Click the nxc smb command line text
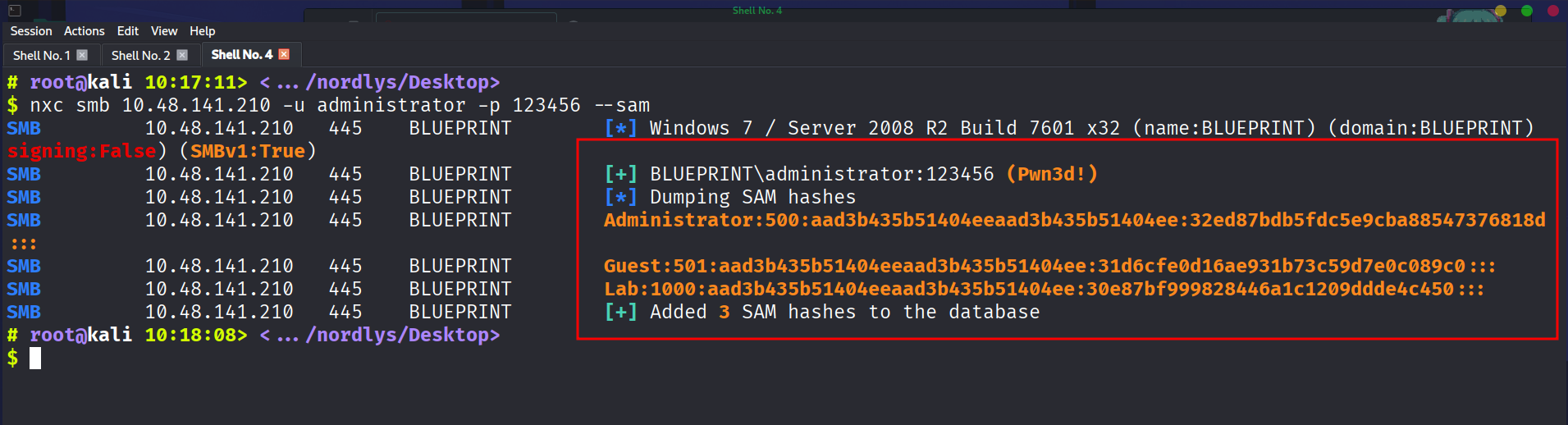 pyautogui.click(x=340, y=105)
